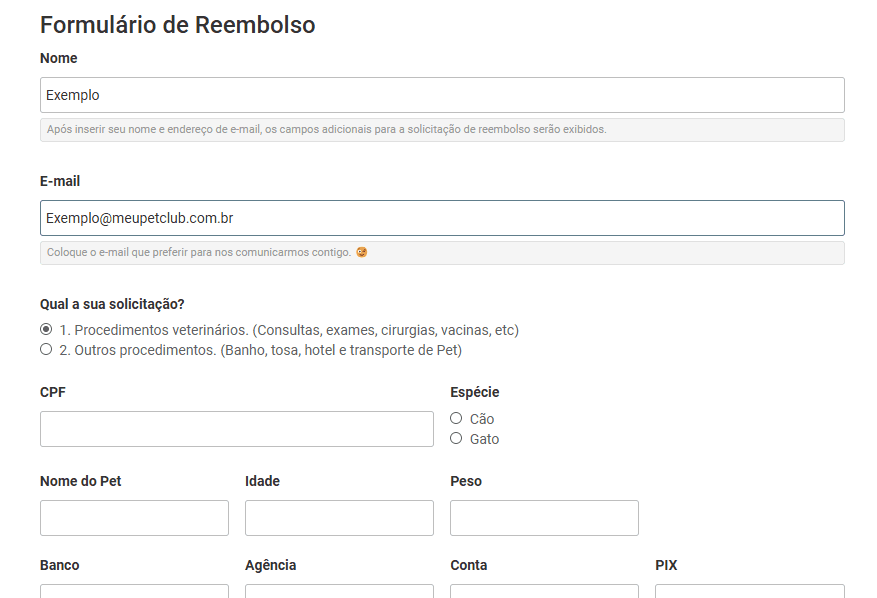Click the empty CPF input box
Viewport: 877px width, 598px height.
[237, 429]
